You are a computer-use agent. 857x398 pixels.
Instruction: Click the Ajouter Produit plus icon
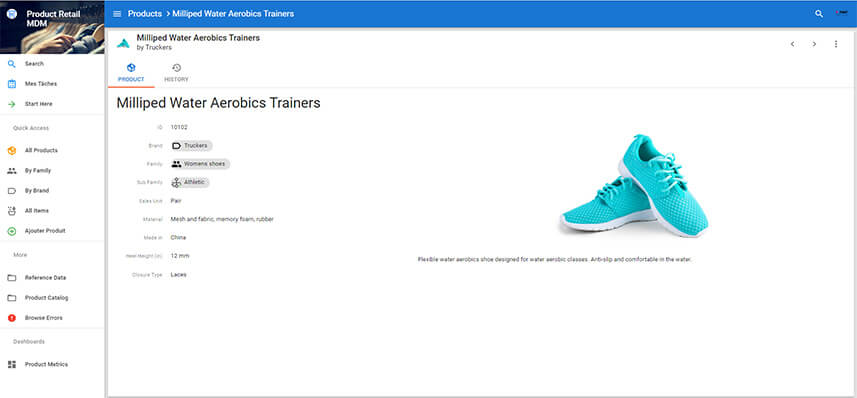pos(11,231)
